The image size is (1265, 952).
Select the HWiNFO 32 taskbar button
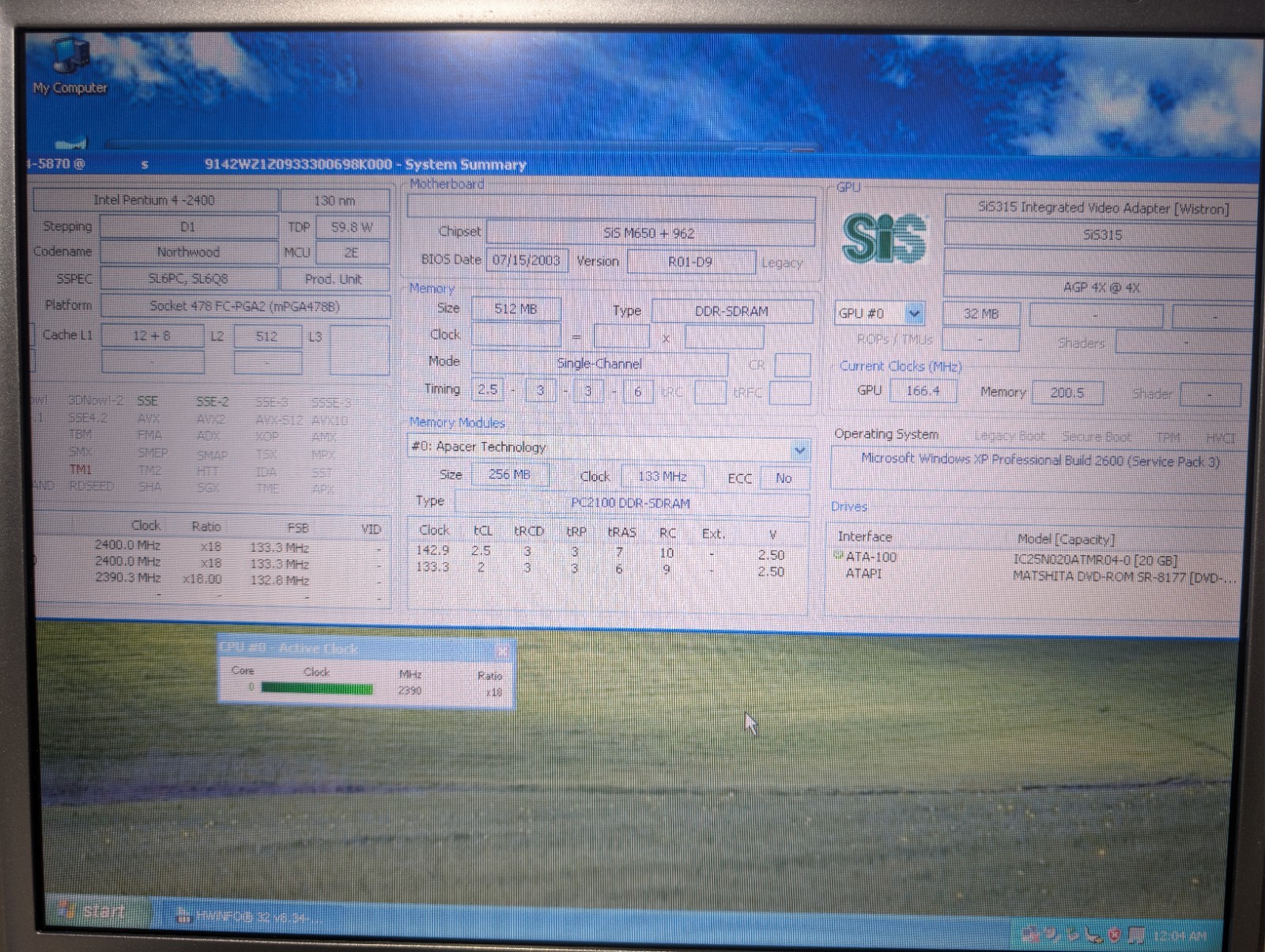tap(249, 916)
